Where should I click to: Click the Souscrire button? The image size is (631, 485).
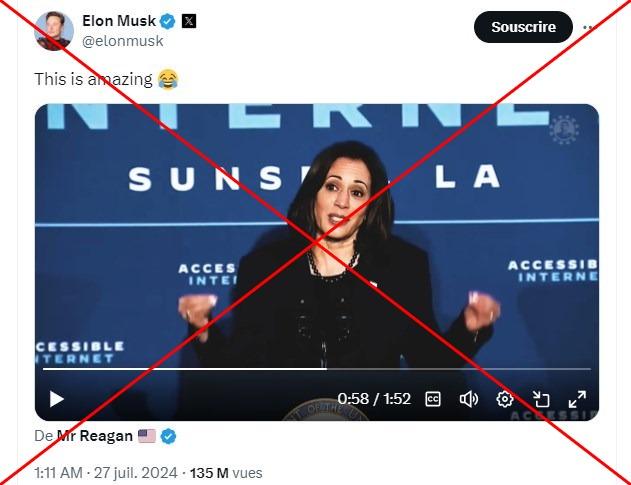523,27
